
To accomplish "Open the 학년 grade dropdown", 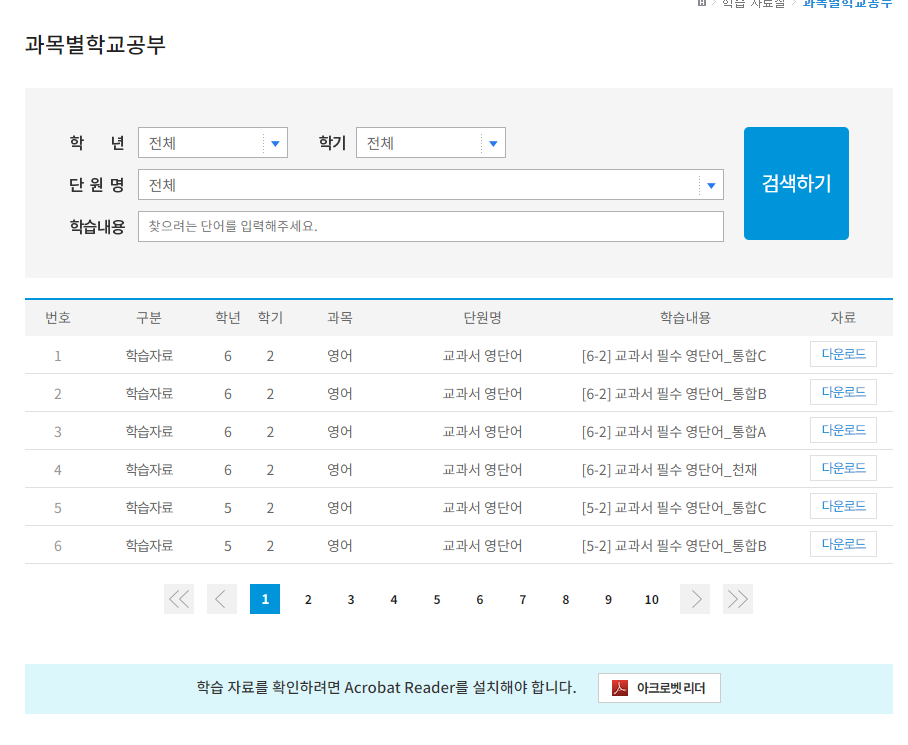I will click(x=213, y=142).
